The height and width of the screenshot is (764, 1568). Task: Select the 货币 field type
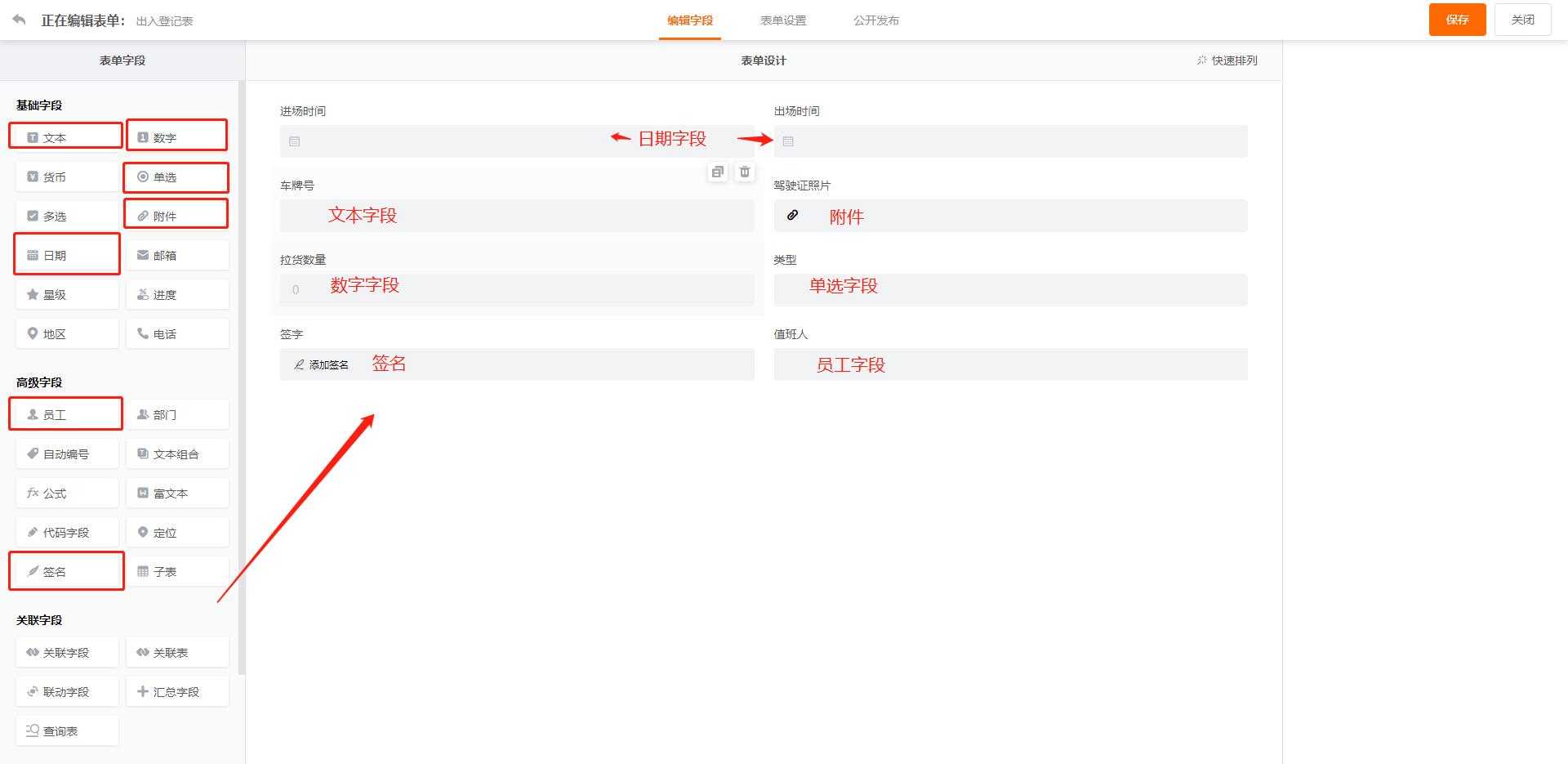click(66, 176)
